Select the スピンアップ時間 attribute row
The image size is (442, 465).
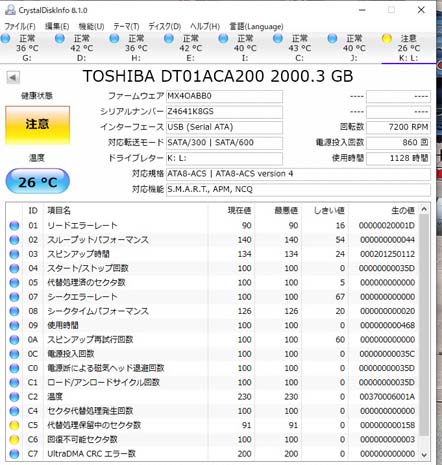click(x=212, y=254)
